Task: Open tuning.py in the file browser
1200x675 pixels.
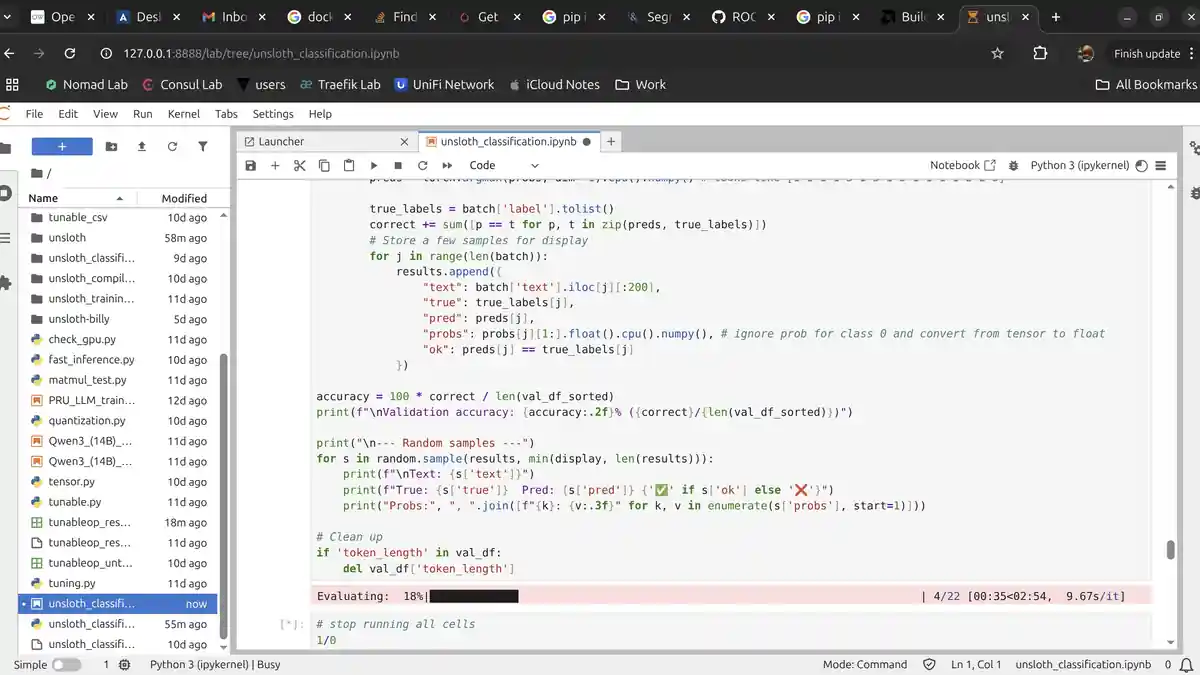Action: coord(72,583)
